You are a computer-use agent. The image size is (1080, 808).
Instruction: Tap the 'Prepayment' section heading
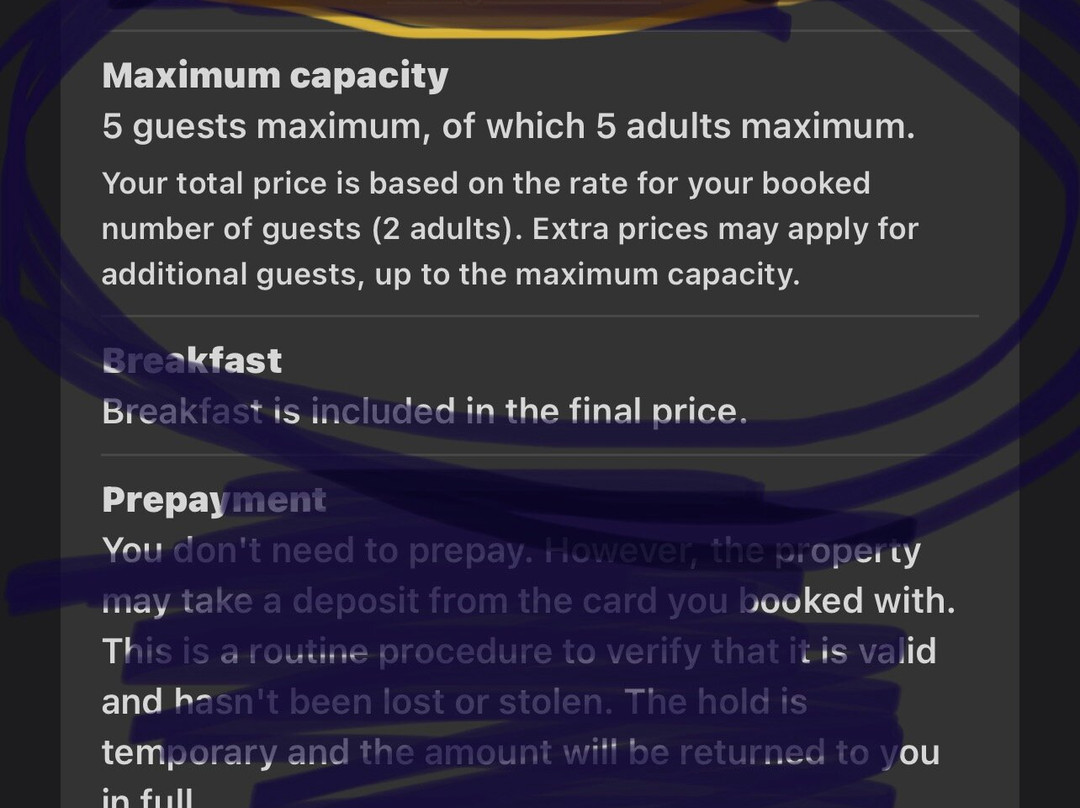point(214,500)
